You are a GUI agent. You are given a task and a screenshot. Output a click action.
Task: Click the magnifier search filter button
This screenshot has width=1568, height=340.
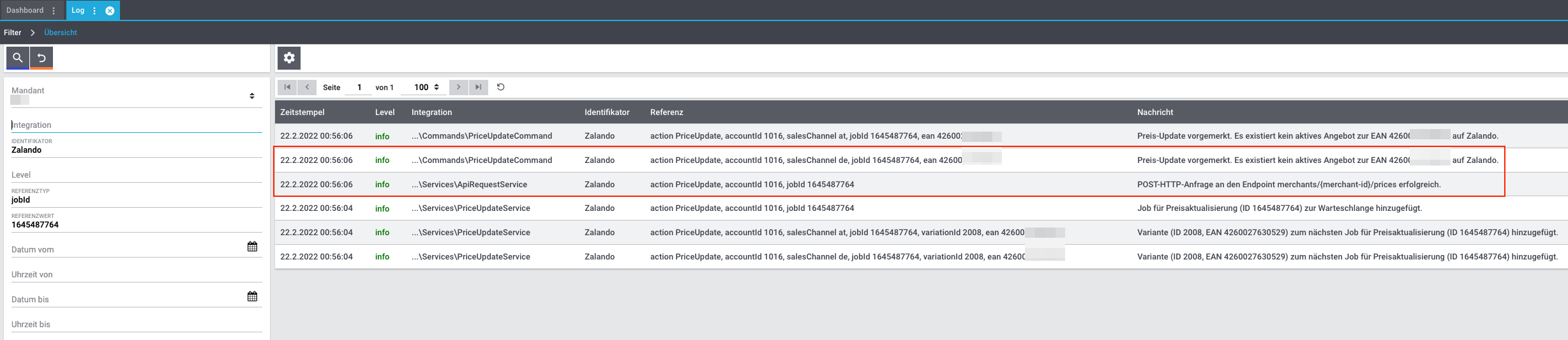pyautogui.click(x=18, y=58)
